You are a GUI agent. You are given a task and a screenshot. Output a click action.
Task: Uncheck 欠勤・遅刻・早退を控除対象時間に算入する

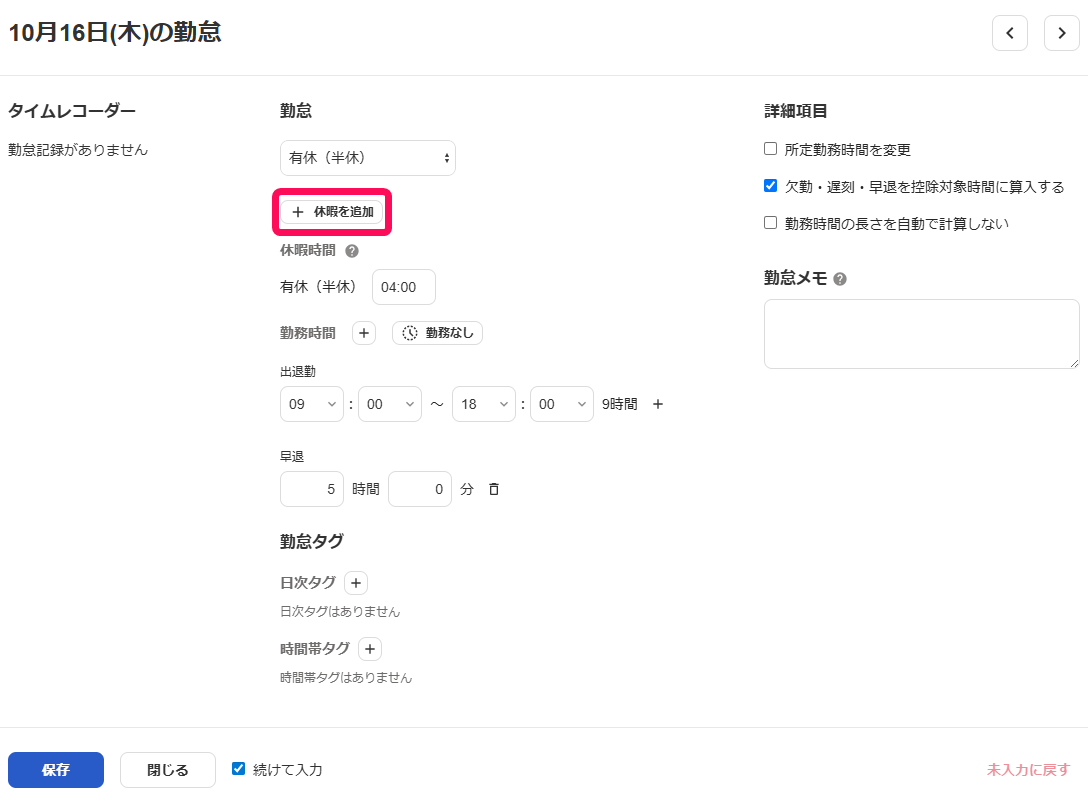pos(770,185)
